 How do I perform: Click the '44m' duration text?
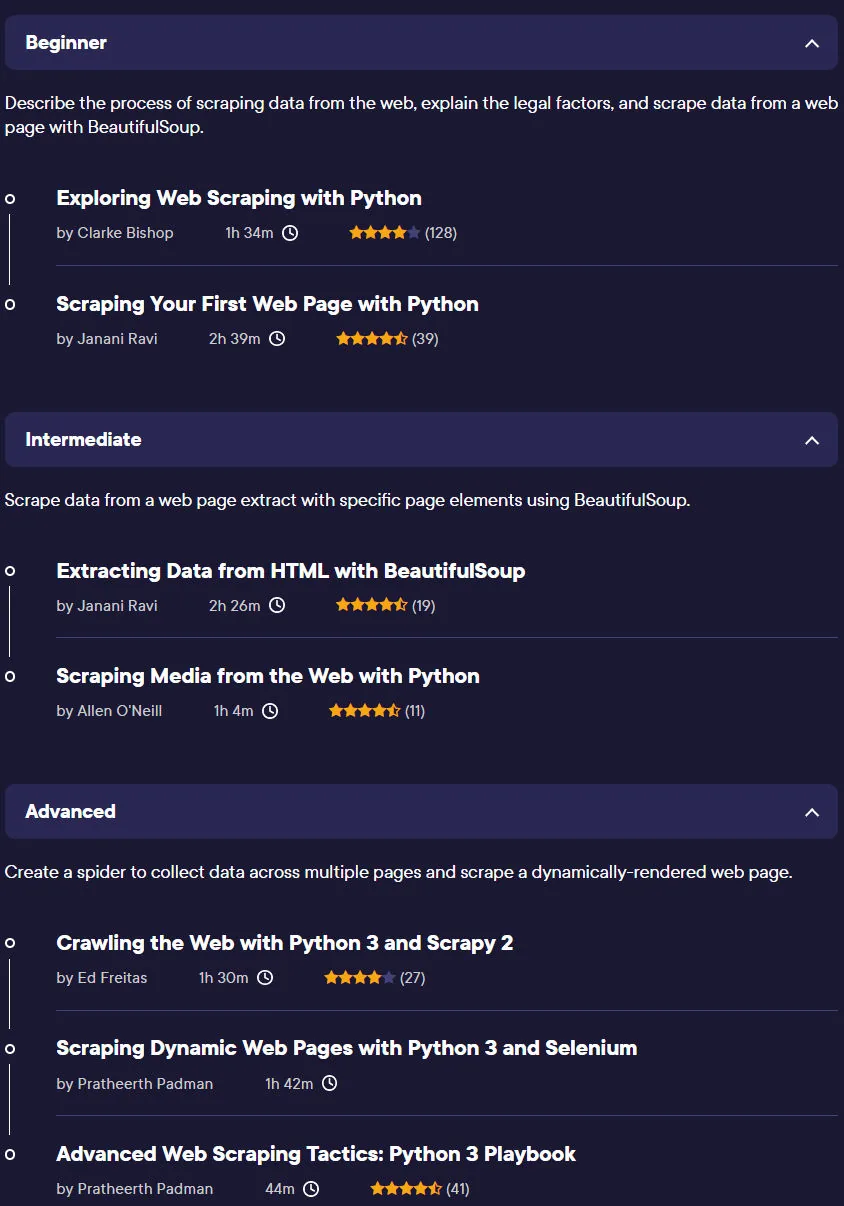click(280, 1189)
